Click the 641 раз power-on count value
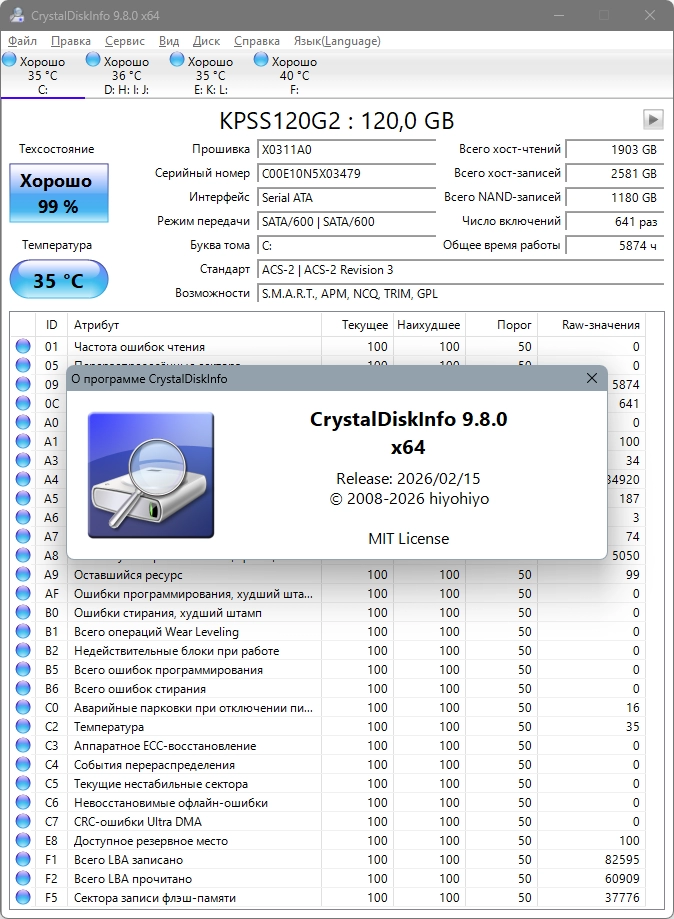Image resolution: width=674 pixels, height=919 pixels. point(615,222)
